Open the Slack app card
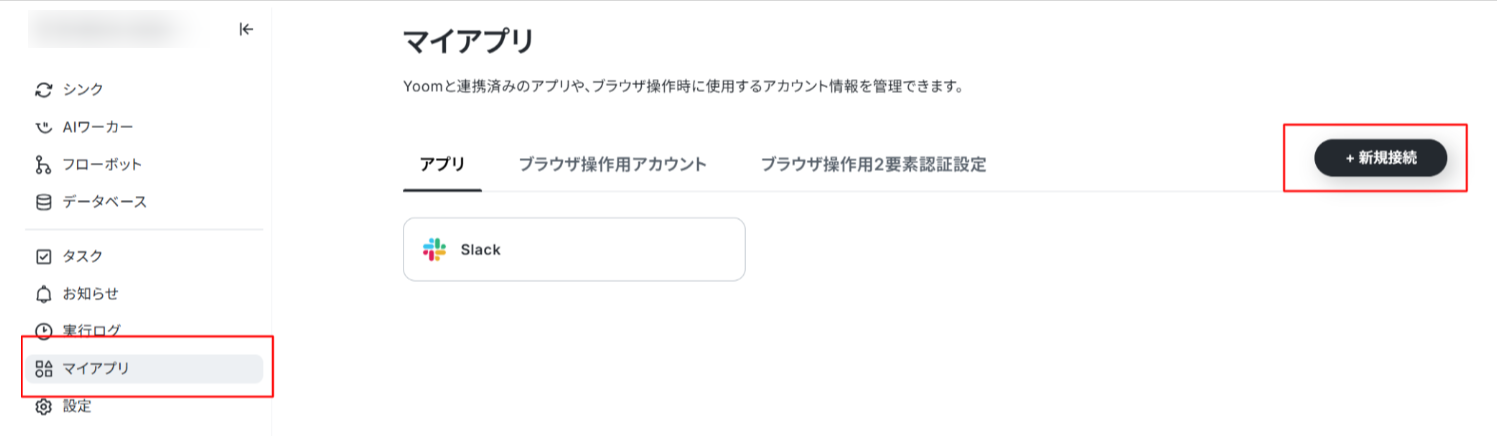This screenshot has height=436, width=1497. [x=574, y=249]
